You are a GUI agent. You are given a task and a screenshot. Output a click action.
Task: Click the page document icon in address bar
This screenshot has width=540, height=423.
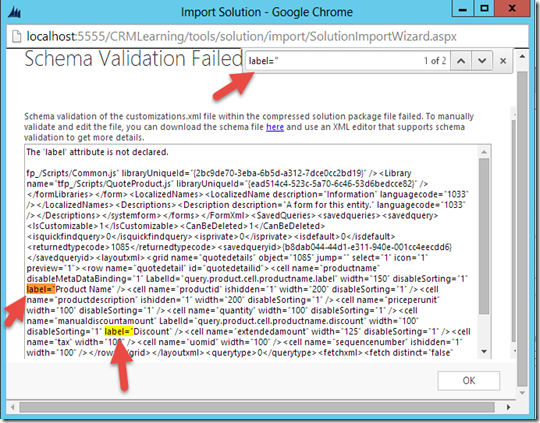click(16, 36)
